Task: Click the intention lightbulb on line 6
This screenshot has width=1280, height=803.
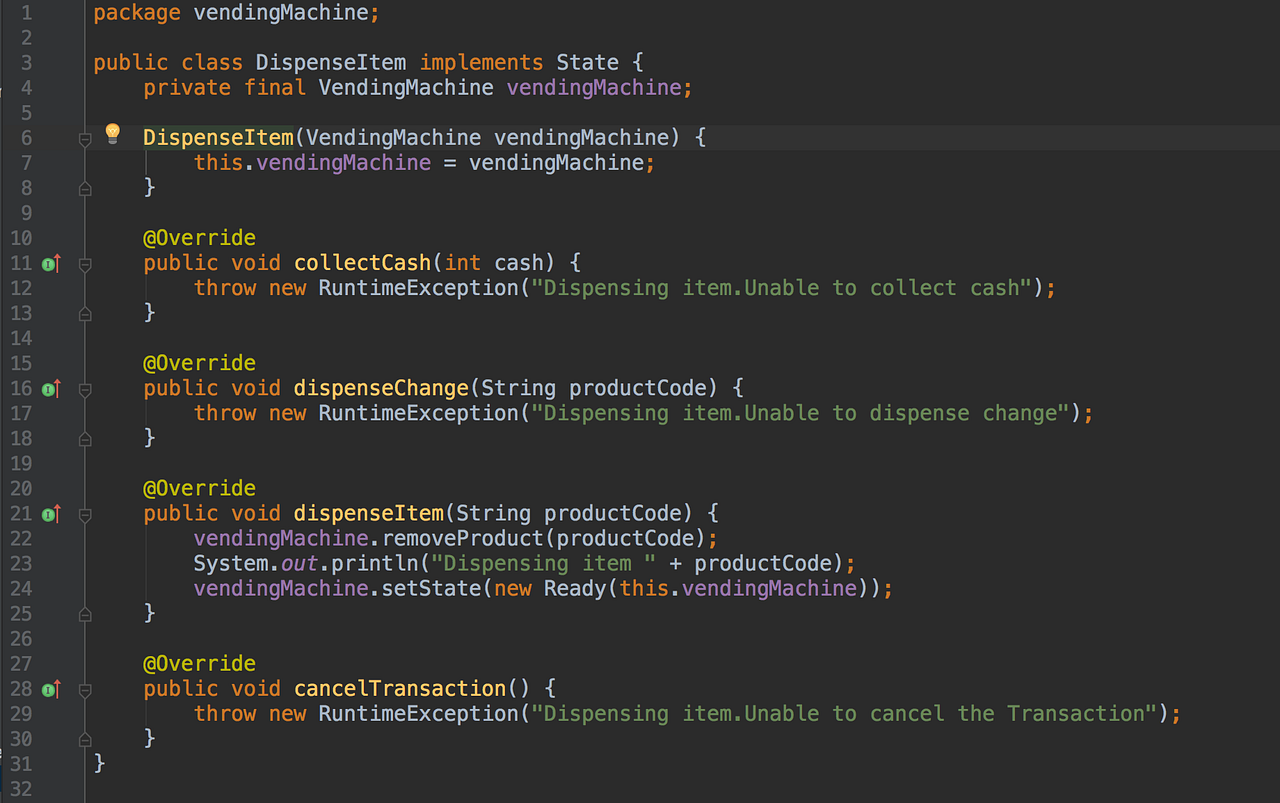Action: pyautogui.click(x=112, y=132)
